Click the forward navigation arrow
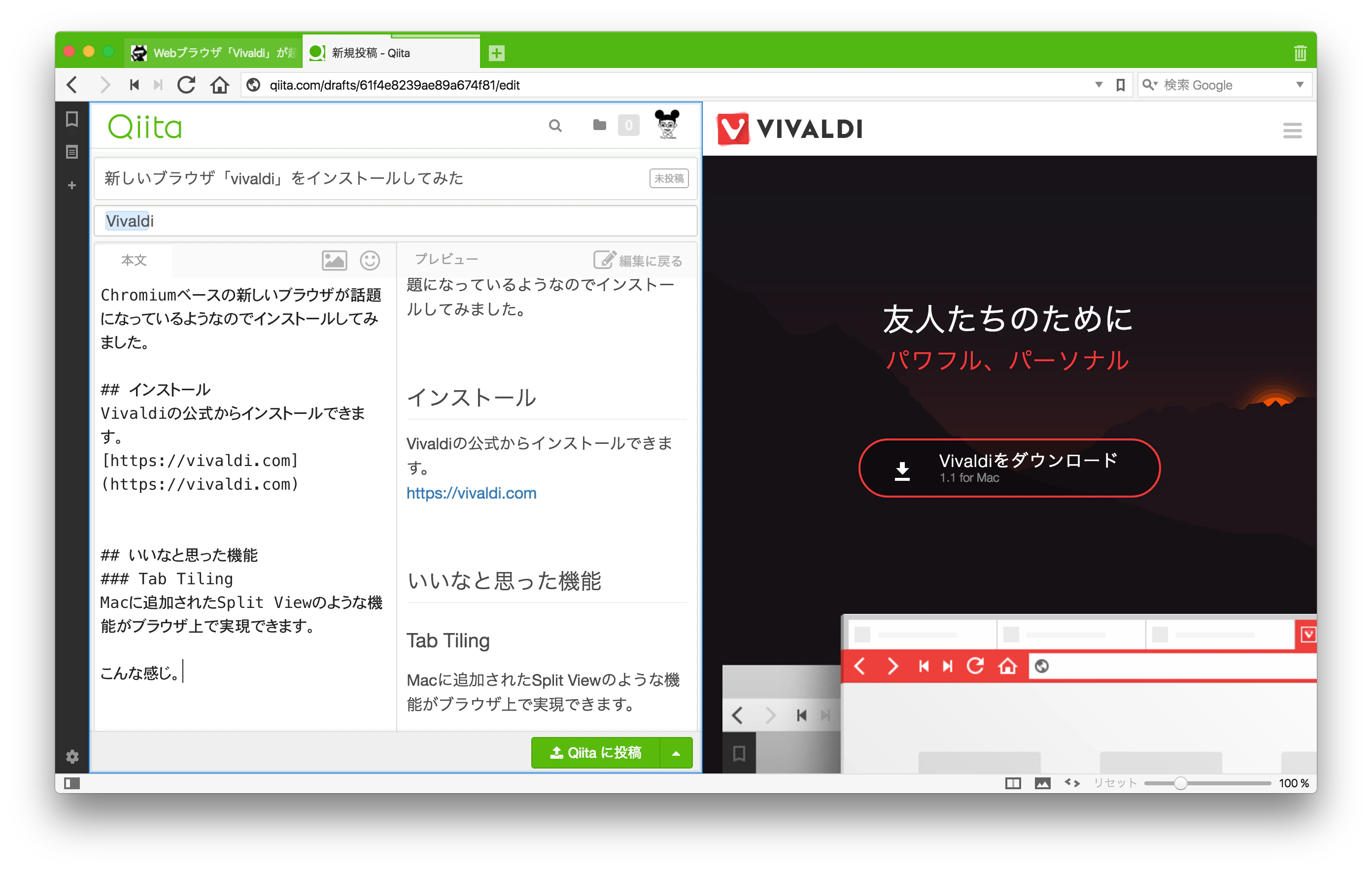The height and width of the screenshot is (872, 1372). point(104,85)
